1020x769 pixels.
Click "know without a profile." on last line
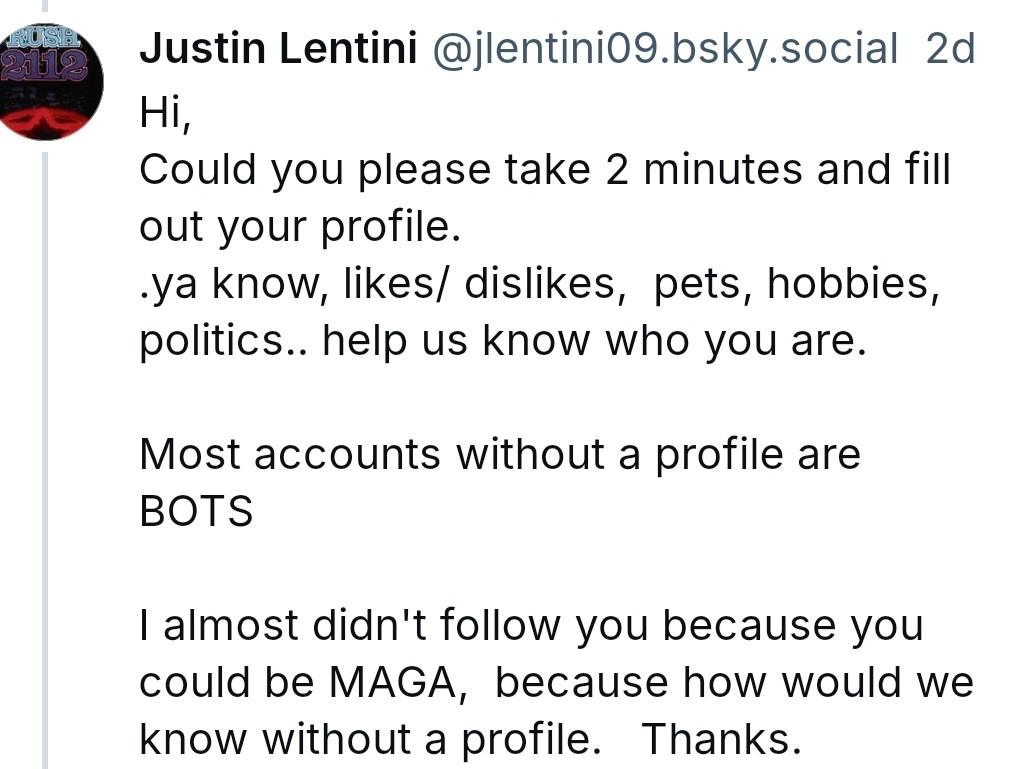point(370,740)
